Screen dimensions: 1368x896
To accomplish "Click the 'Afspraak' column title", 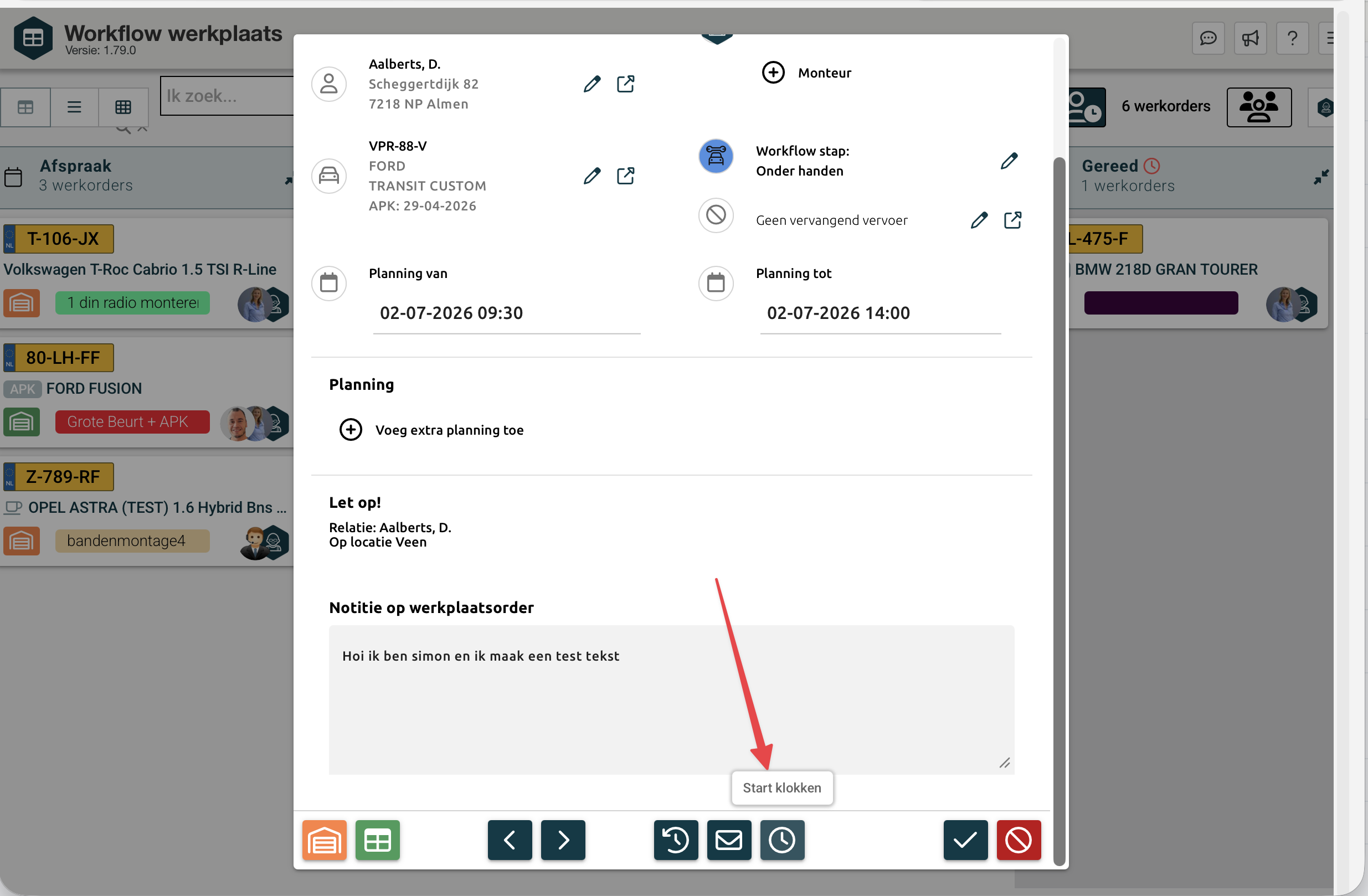I will pyautogui.click(x=75, y=166).
